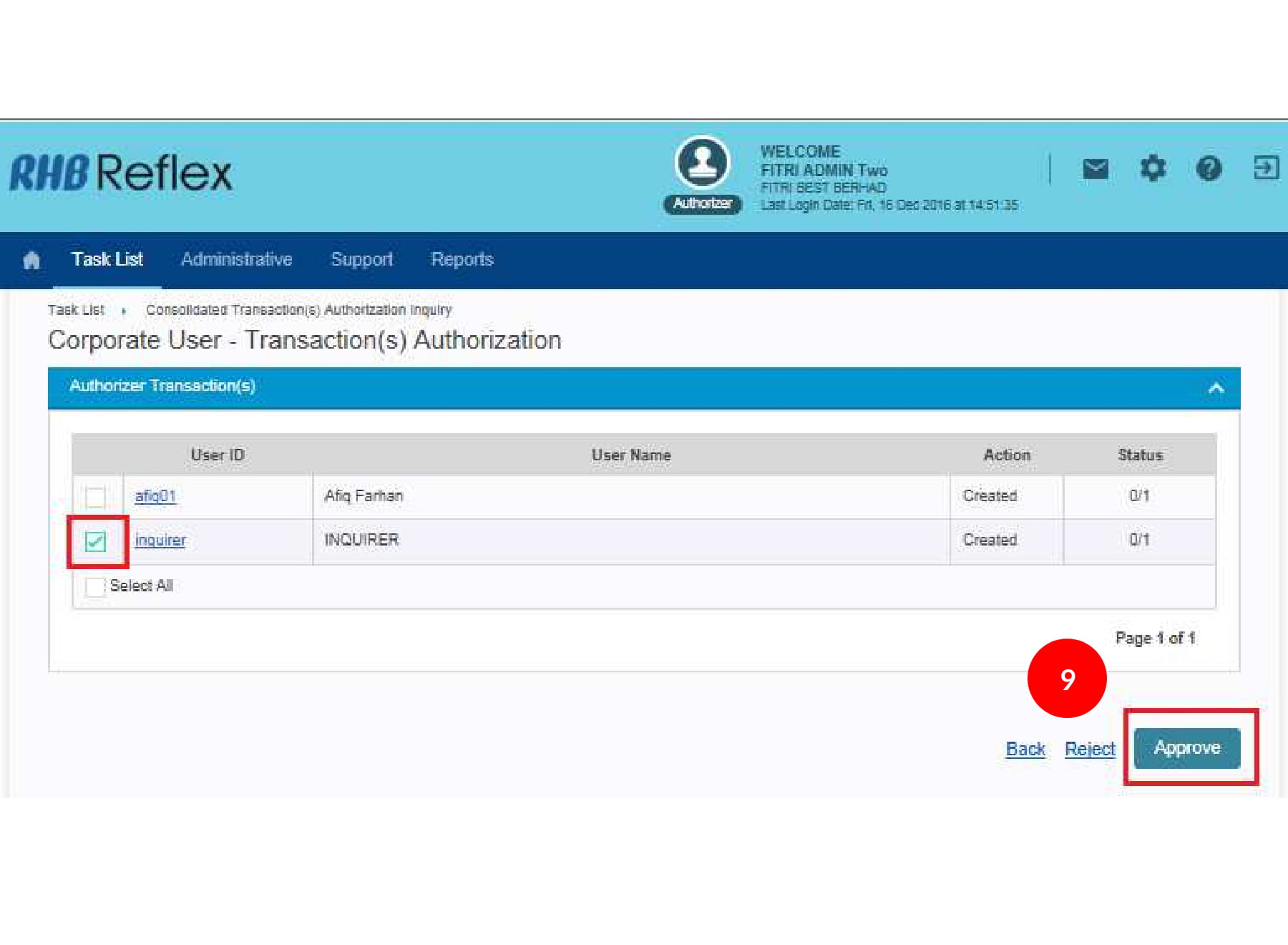Open the afiq01 user ID link
The height and width of the screenshot is (945, 1288).
point(155,496)
